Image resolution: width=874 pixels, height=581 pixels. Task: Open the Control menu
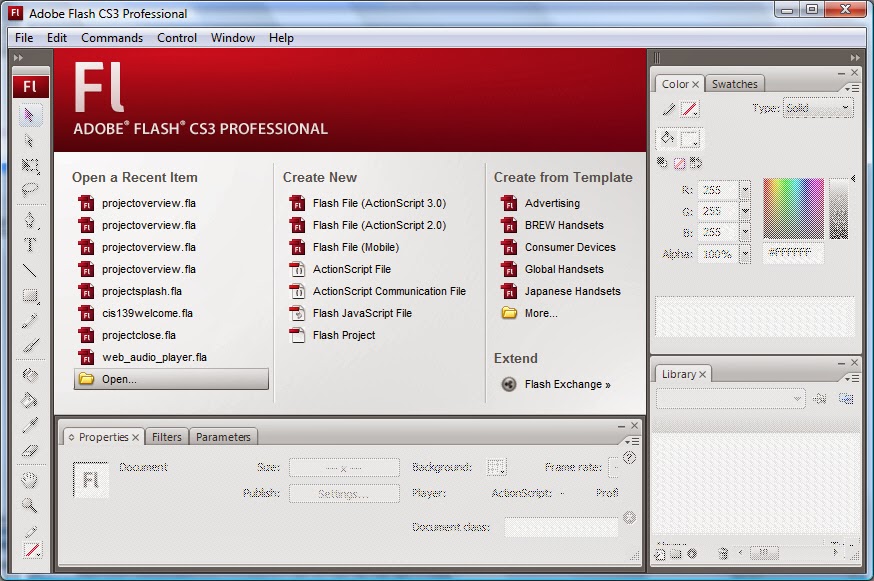coord(177,38)
